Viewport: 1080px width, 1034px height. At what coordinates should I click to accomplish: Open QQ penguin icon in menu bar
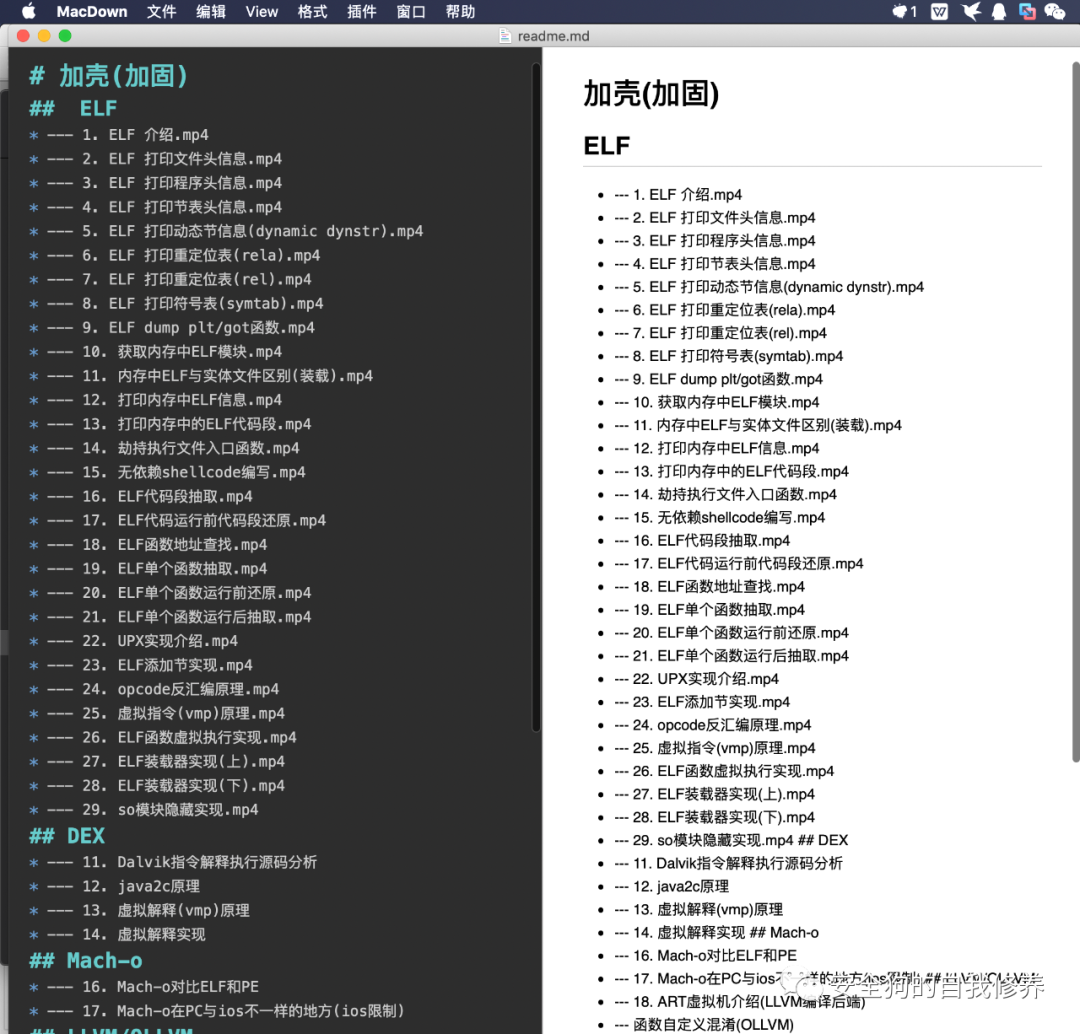click(x=1000, y=11)
